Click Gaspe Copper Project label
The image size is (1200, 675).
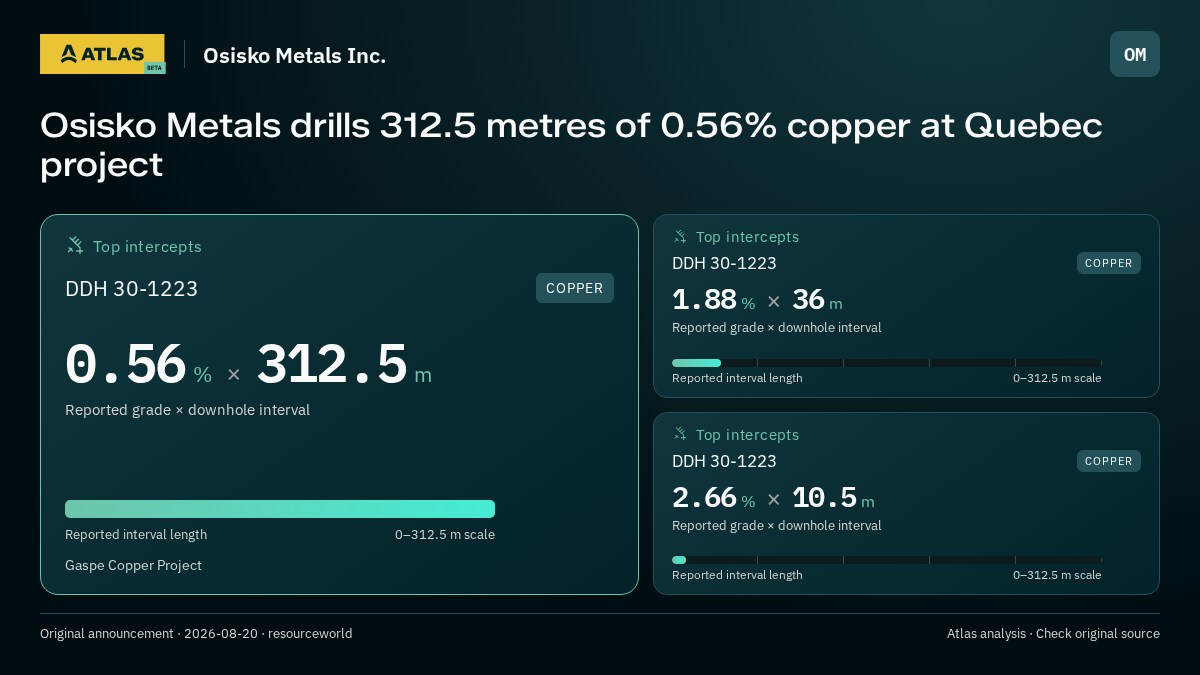[x=133, y=565]
